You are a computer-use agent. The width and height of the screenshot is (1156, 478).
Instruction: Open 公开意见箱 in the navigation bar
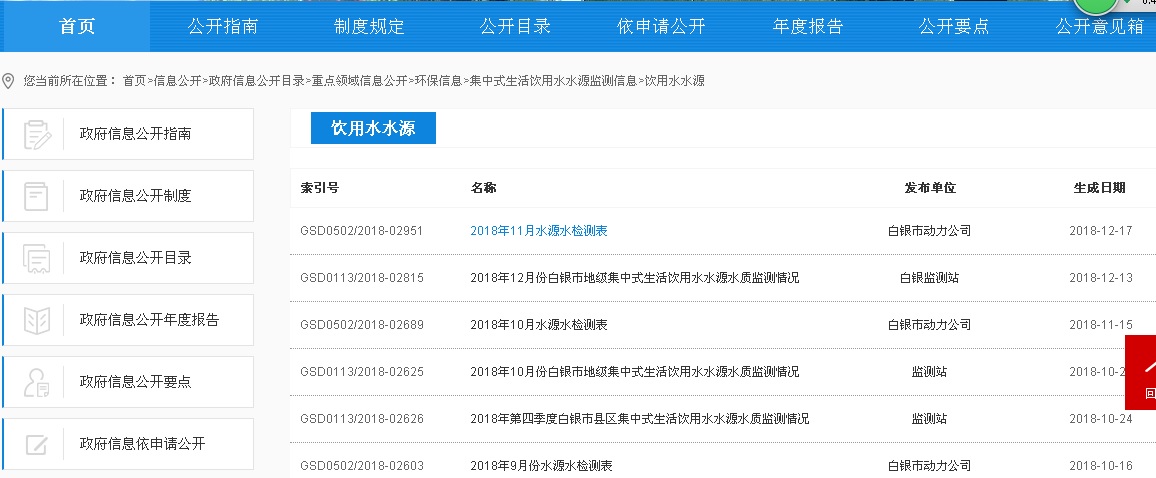click(1100, 27)
